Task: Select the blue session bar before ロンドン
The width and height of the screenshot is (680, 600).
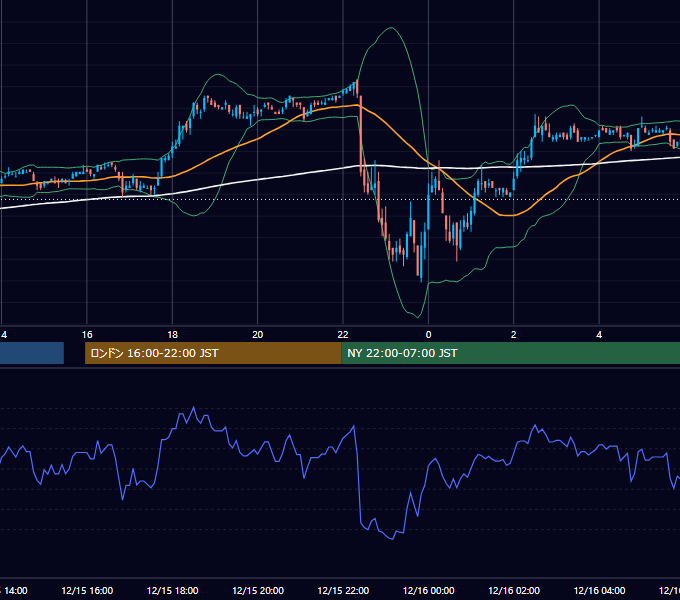Action: pyautogui.click(x=32, y=353)
